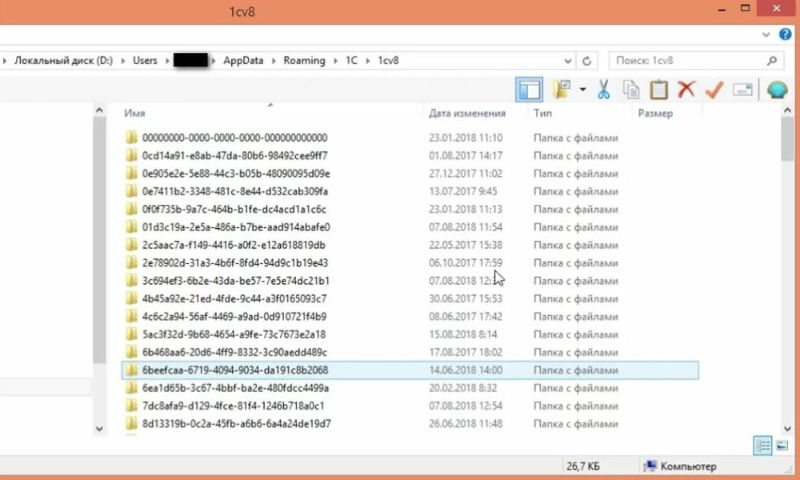Sort by the Имя column header
The width and height of the screenshot is (800, 480).
pos(135,113)
